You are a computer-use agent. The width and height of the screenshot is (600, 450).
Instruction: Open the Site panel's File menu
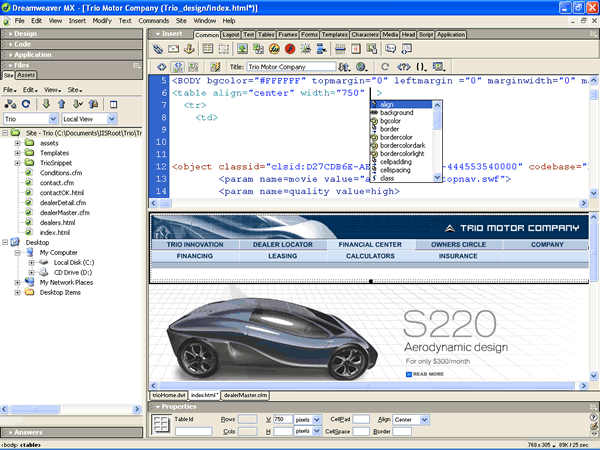(x=10, y=90)
